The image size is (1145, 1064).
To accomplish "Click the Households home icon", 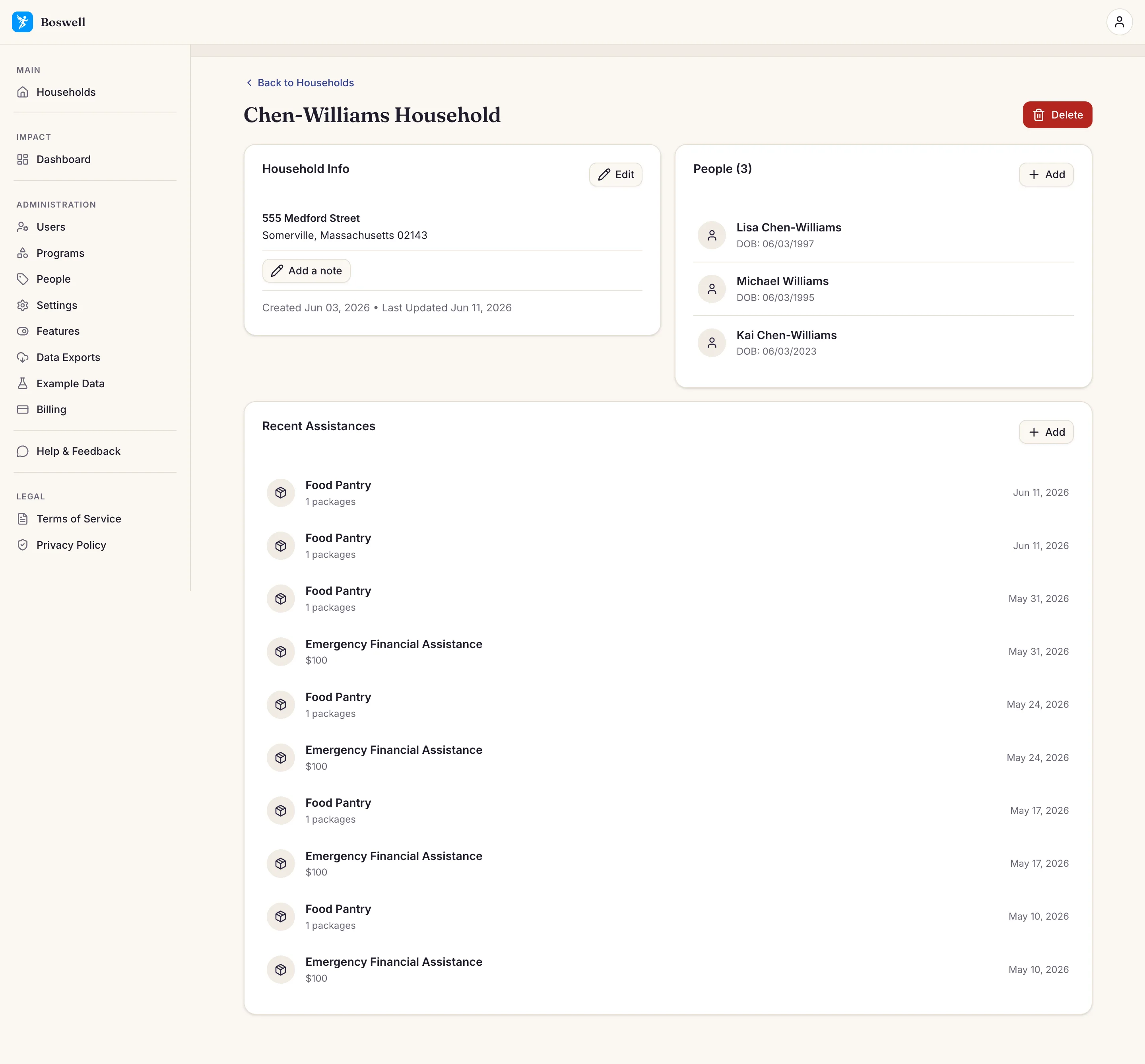I will click(22, 92).
